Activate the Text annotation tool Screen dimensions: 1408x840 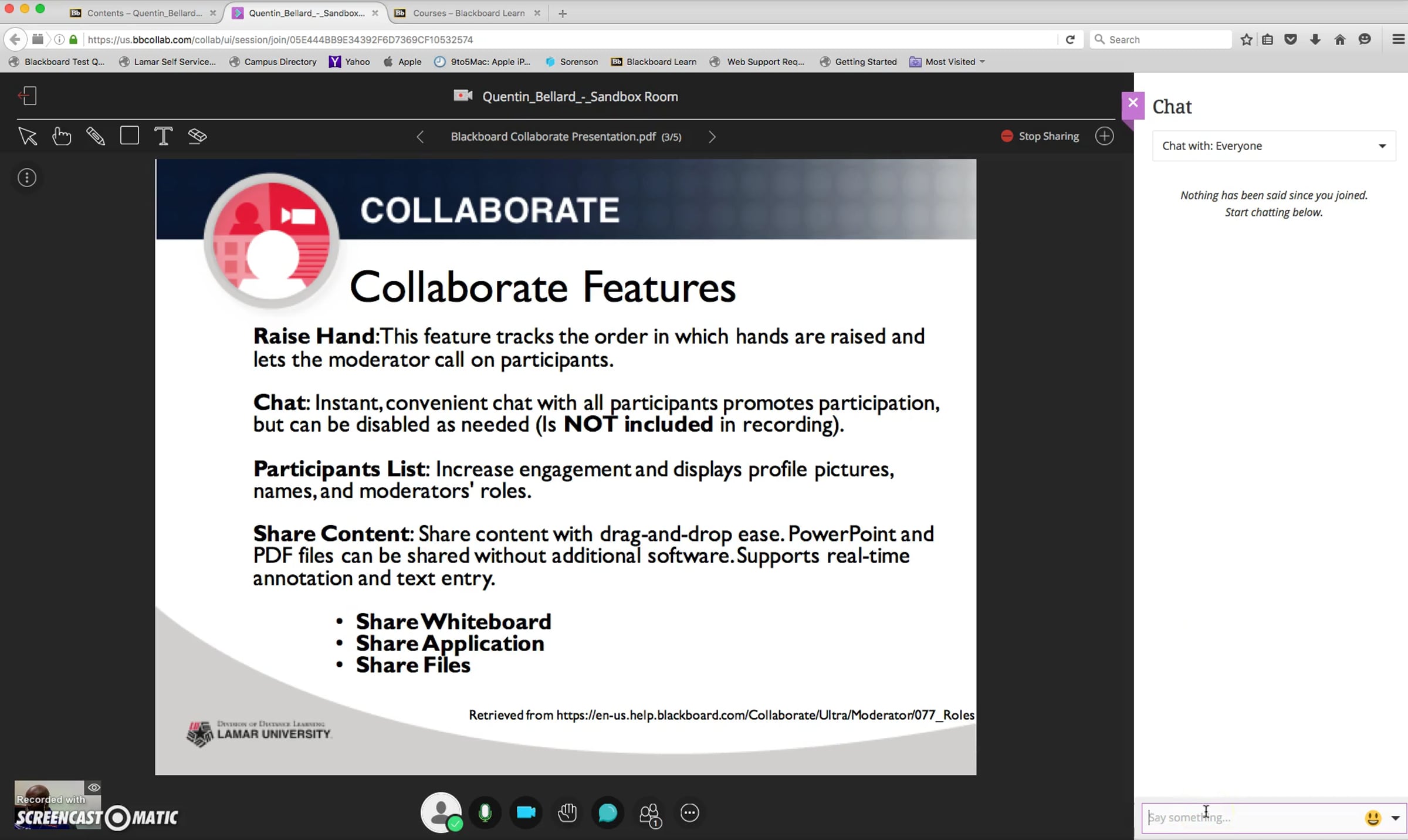click(164, 136)
